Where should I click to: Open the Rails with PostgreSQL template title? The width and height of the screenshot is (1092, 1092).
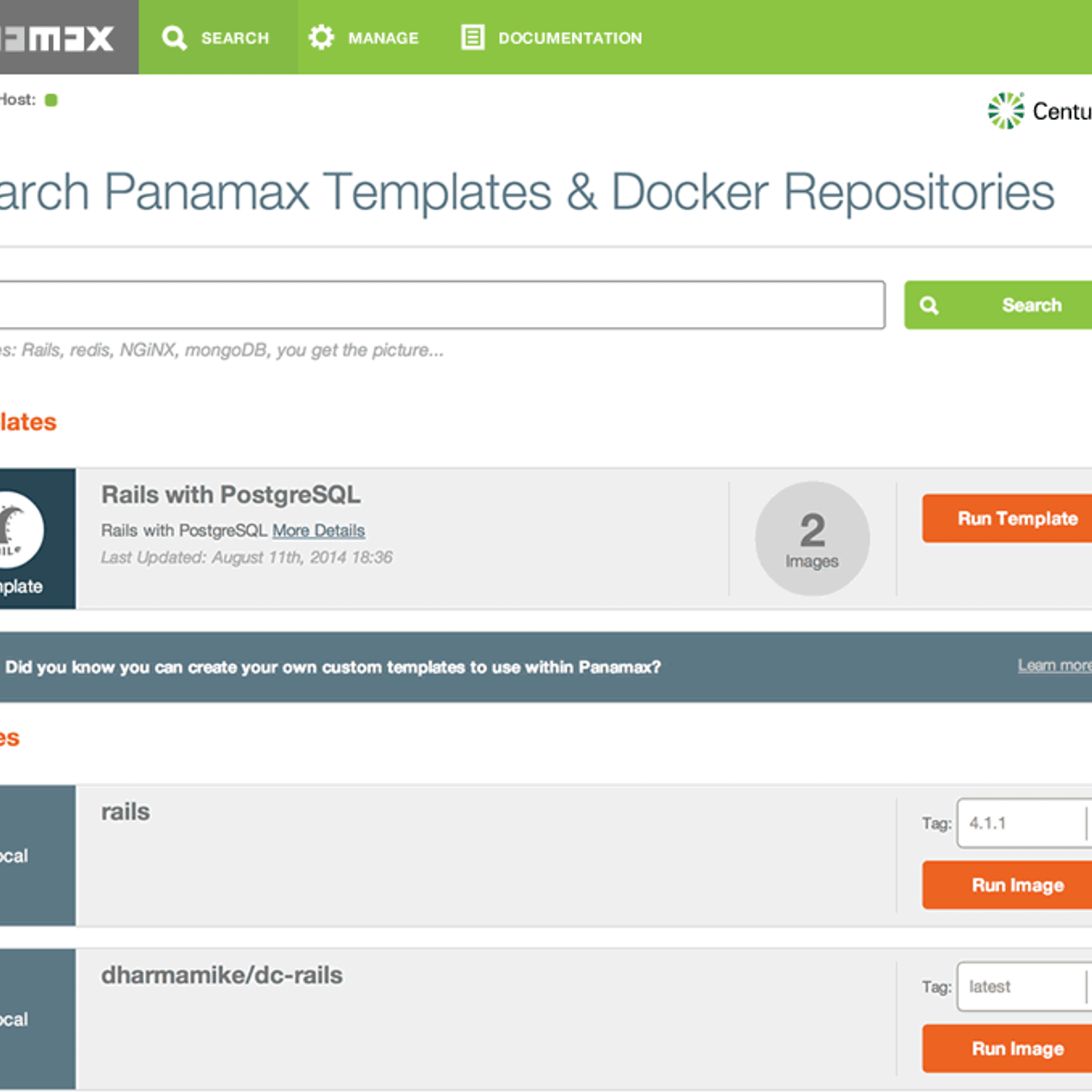pyautogui.click(x=231, y=495)
